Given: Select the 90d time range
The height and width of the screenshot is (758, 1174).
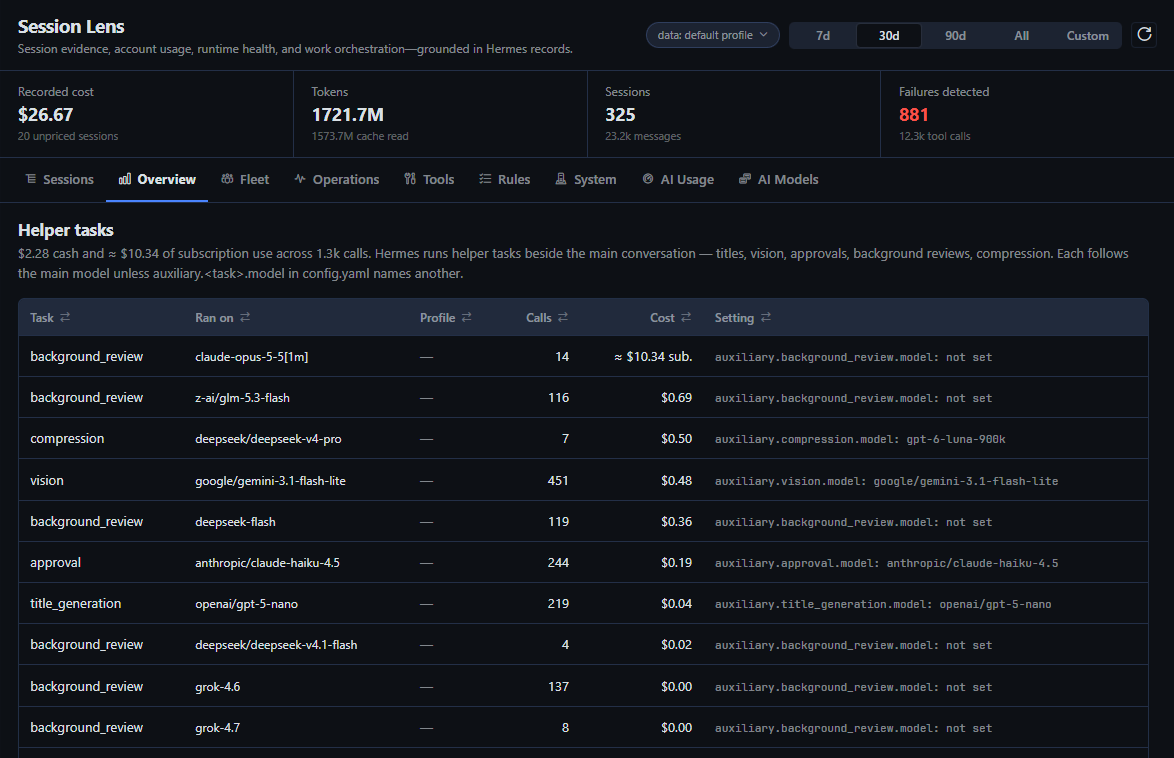Looking at the screenshot, I should tap(955, 35).
